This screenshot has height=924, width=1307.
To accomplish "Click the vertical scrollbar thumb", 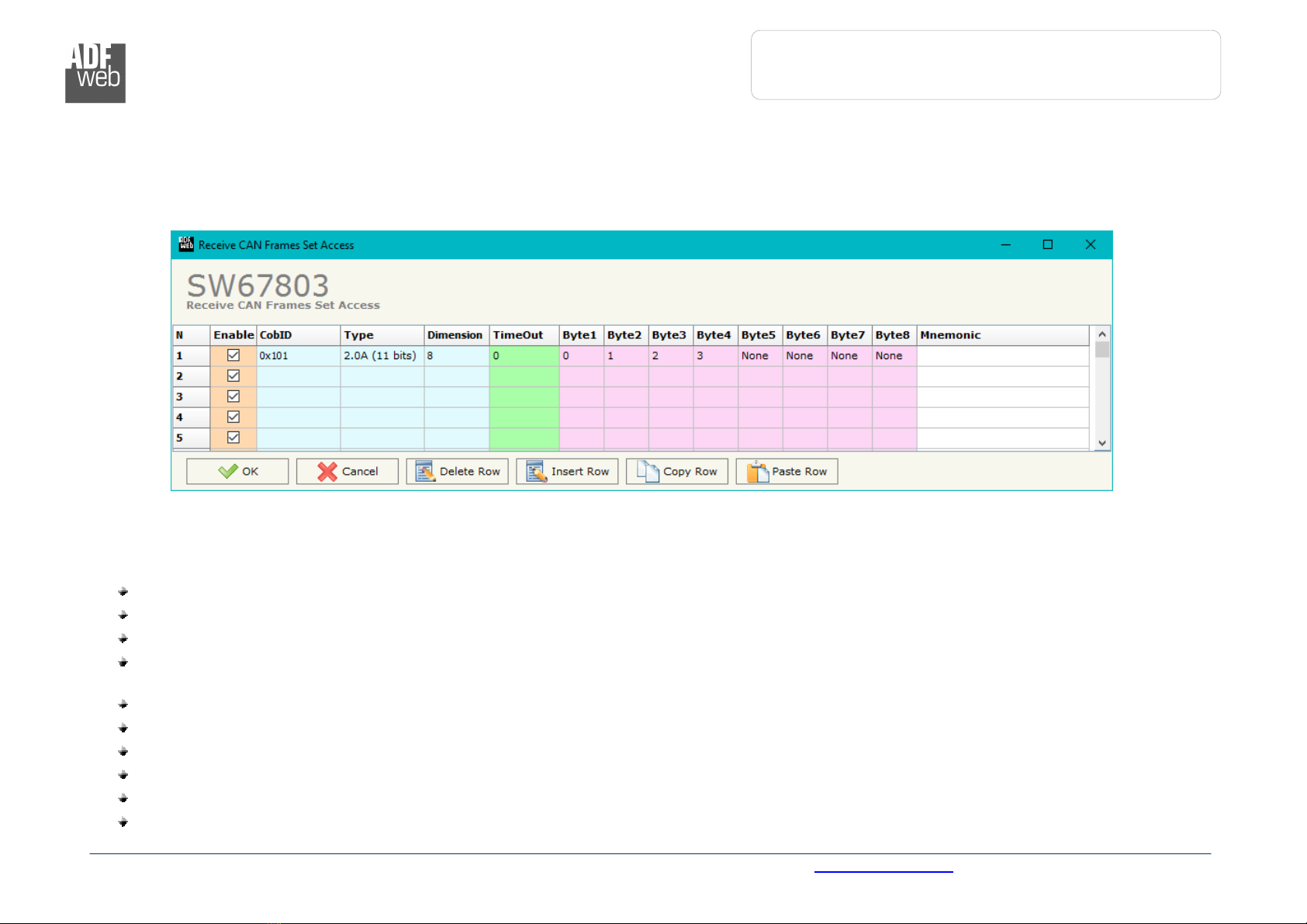I will coord(1102,349).
